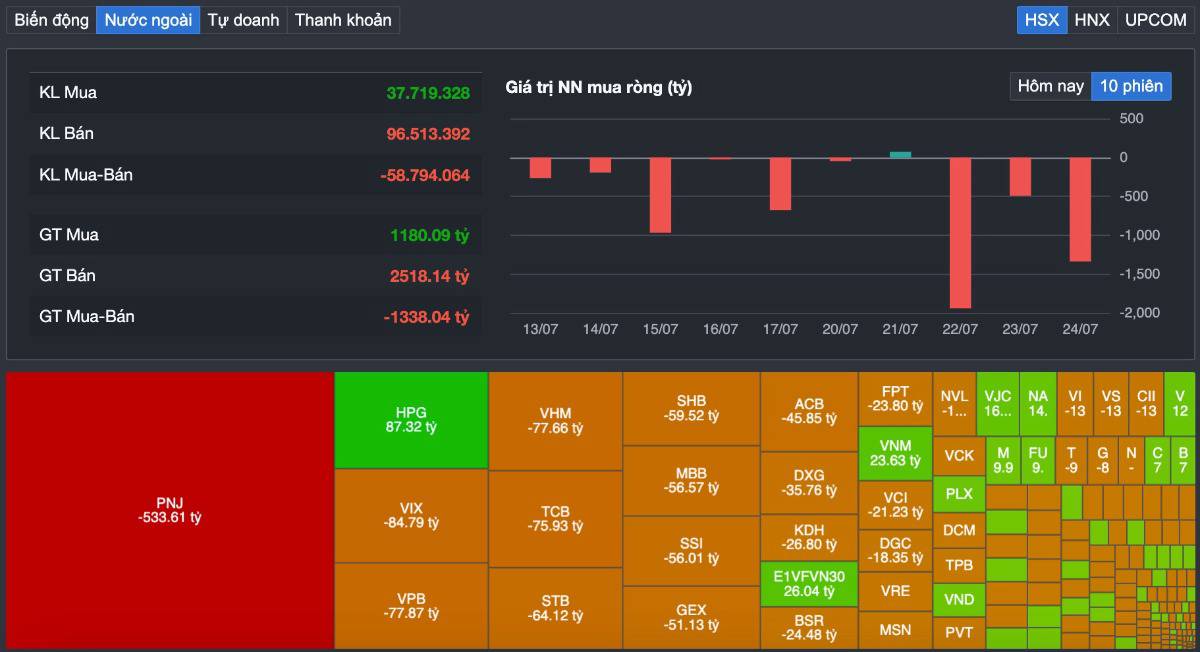This screenshot has height=652, width=1200.
Task: Click the 22/07 largest red bar
Action: click(x=960, y=232)
